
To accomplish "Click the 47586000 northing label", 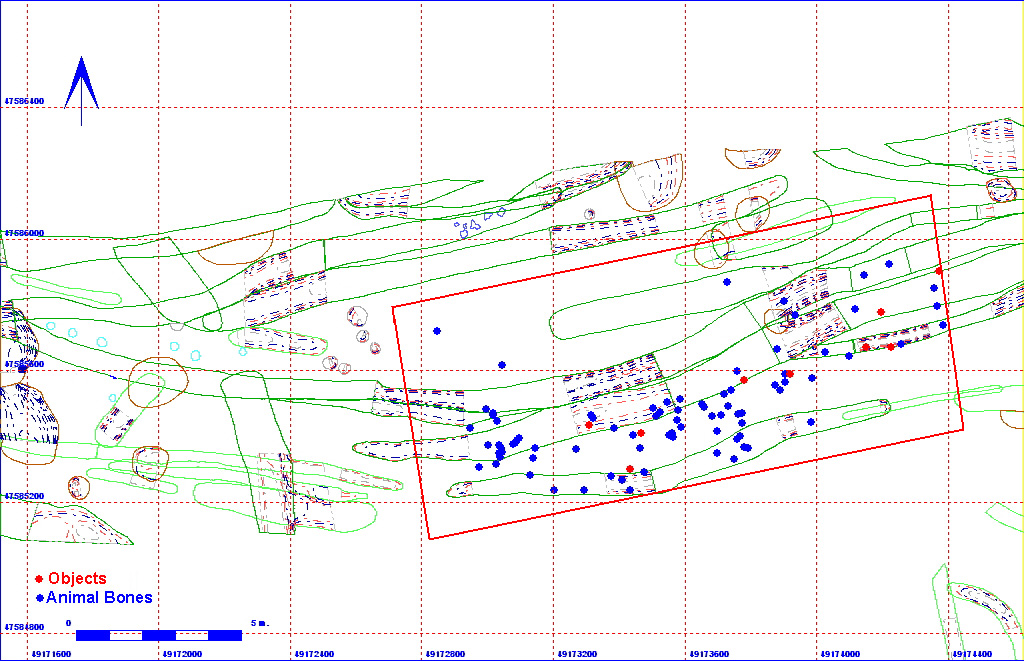I will click(24, 233).
